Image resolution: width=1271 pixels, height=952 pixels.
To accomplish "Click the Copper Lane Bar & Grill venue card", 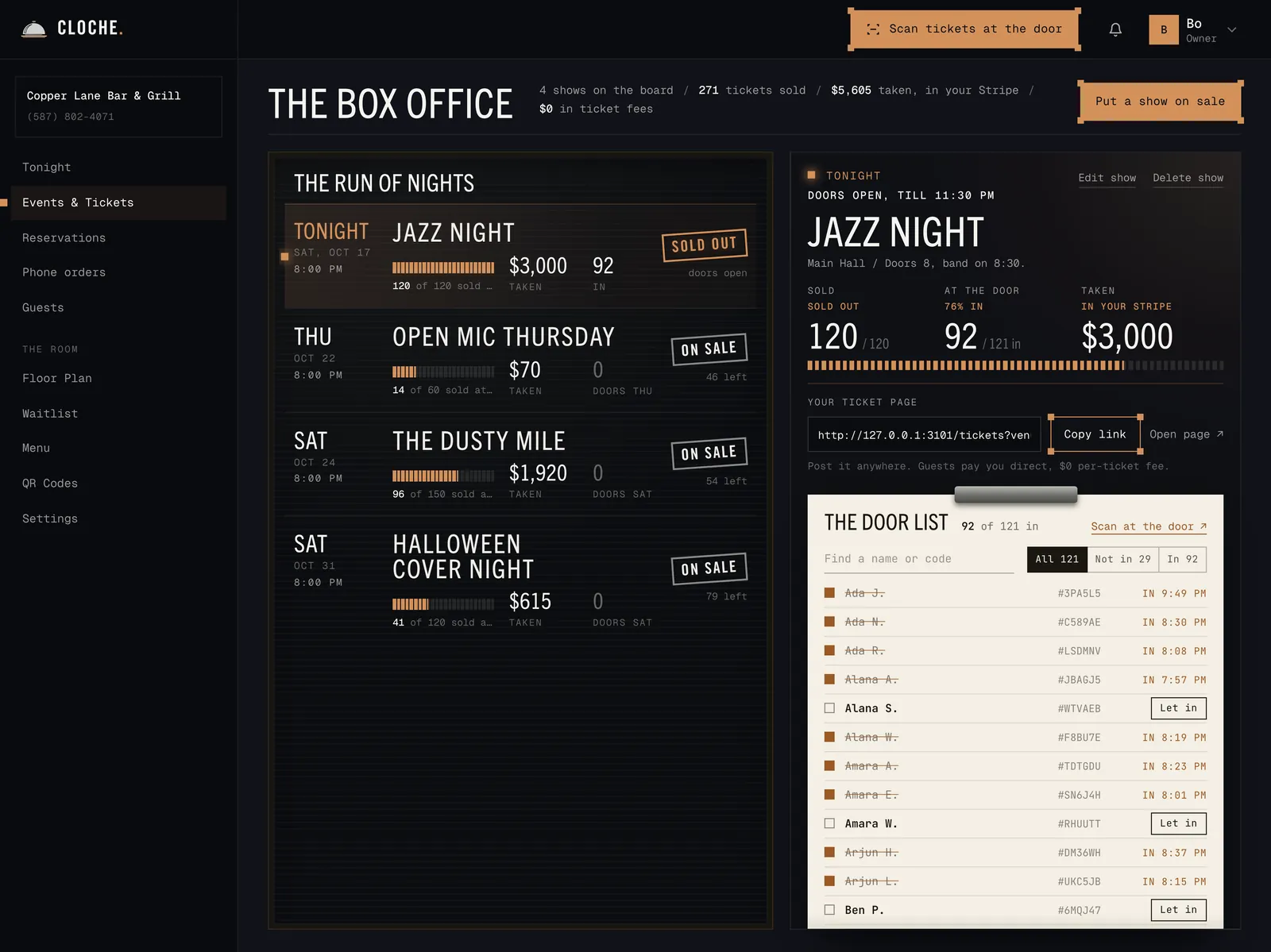I will [118, 106].
